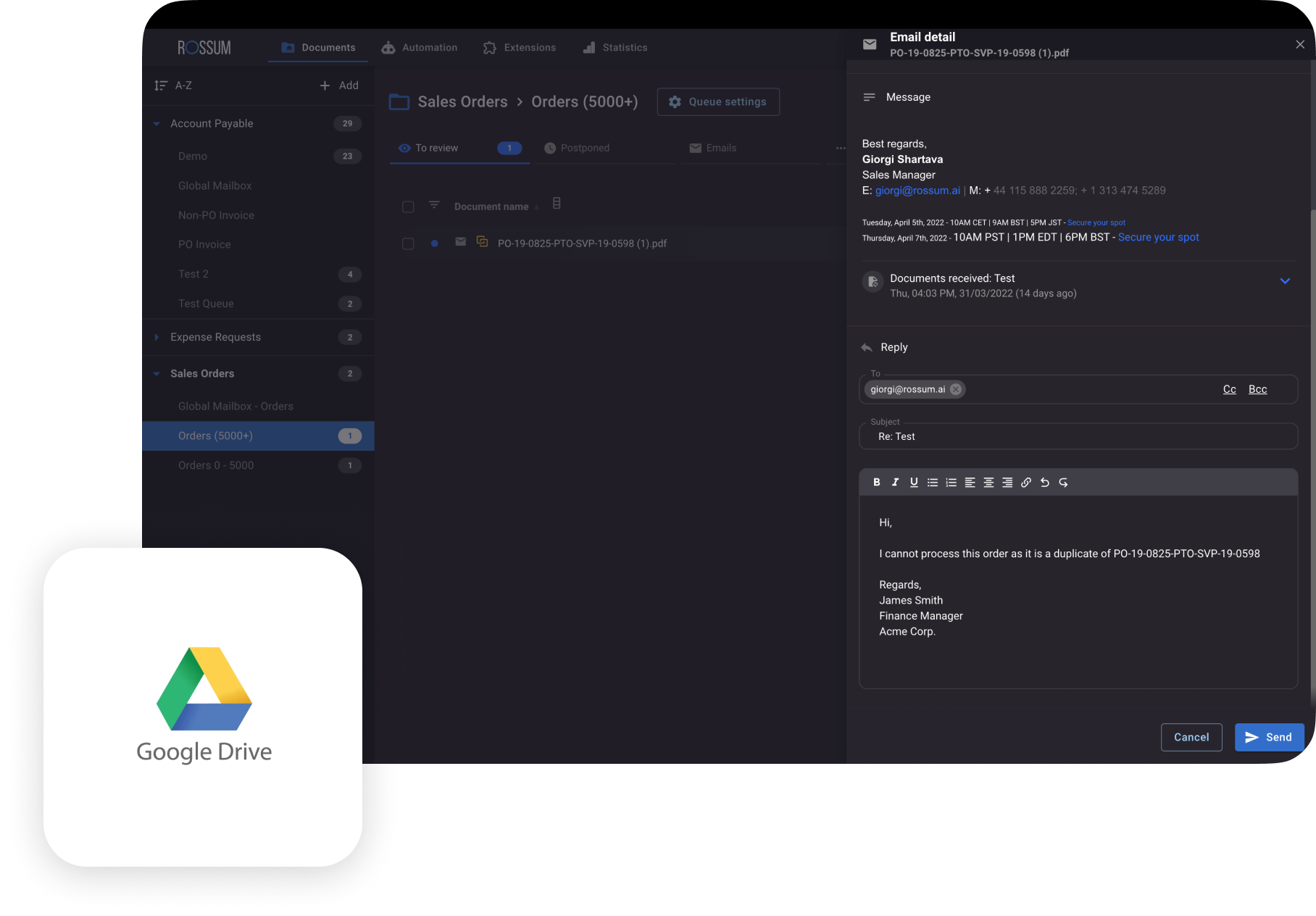
Task: Insert a bulleted list in reply
Action: [933, 483]
